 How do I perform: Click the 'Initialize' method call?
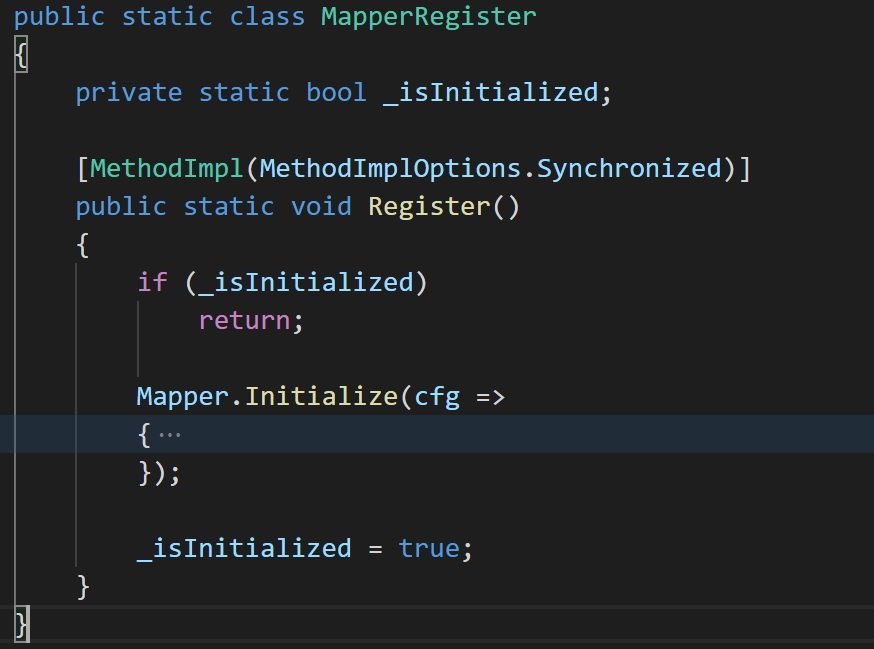click(322, 396)
